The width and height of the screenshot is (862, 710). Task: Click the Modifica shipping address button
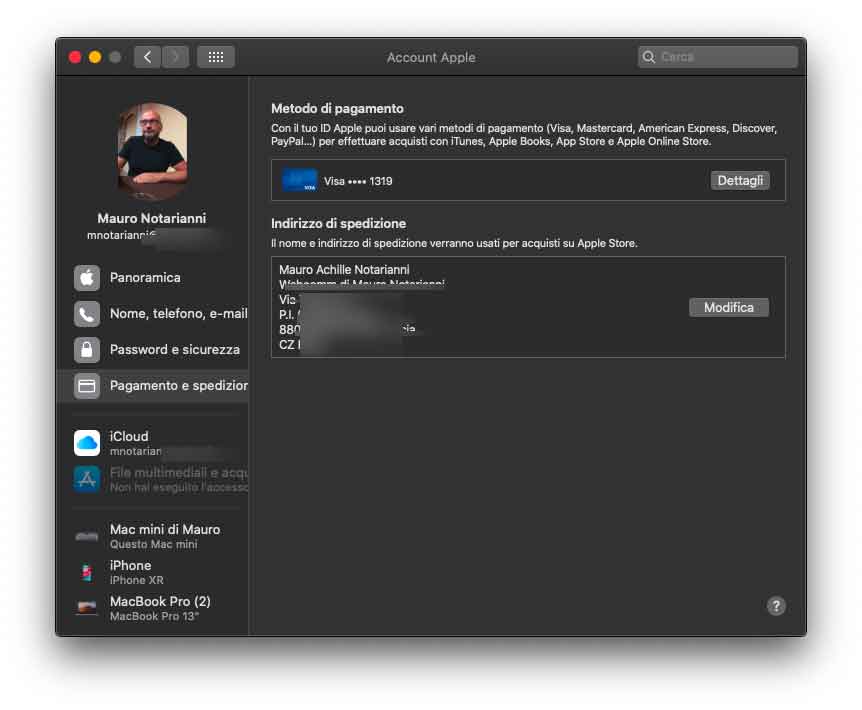(728, 307)
